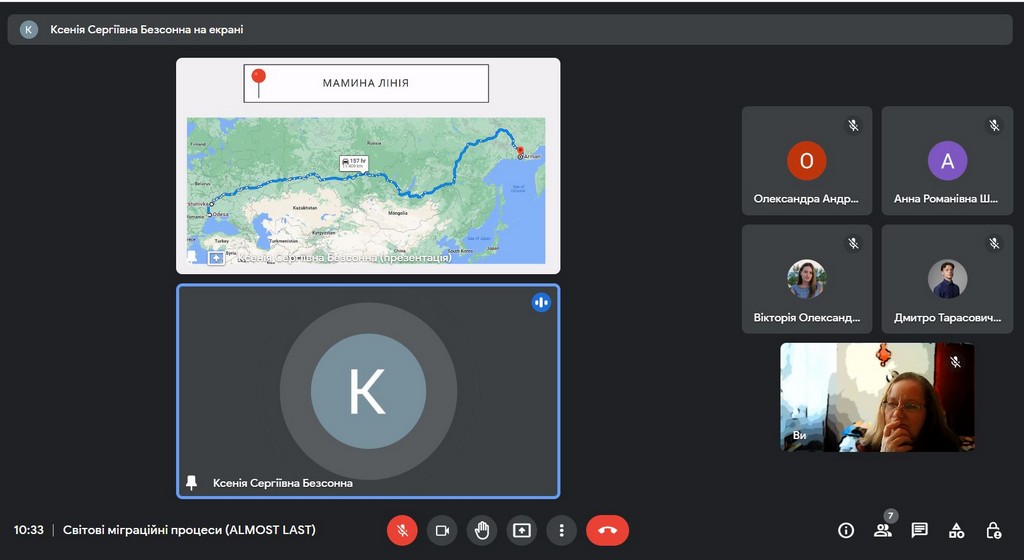This screenshot has width=1024, height=560.
Task: Click pin icon on Ксенія Сергіївна Безсонна tile
Action: (x=192, y=483)
